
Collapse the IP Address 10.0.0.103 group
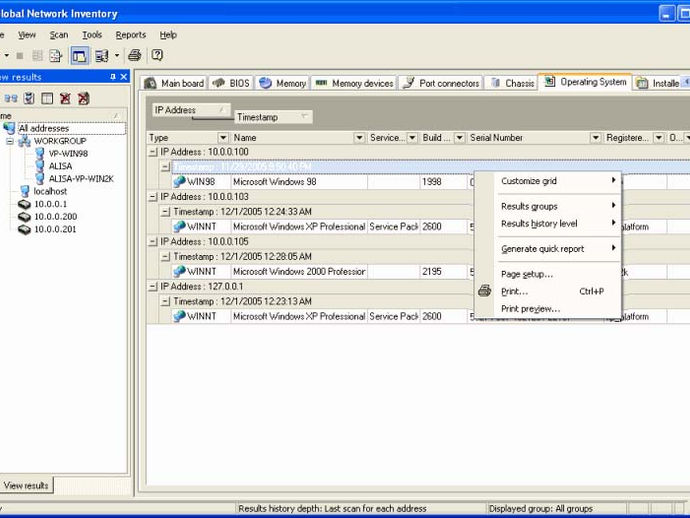(x=153, y=197)
